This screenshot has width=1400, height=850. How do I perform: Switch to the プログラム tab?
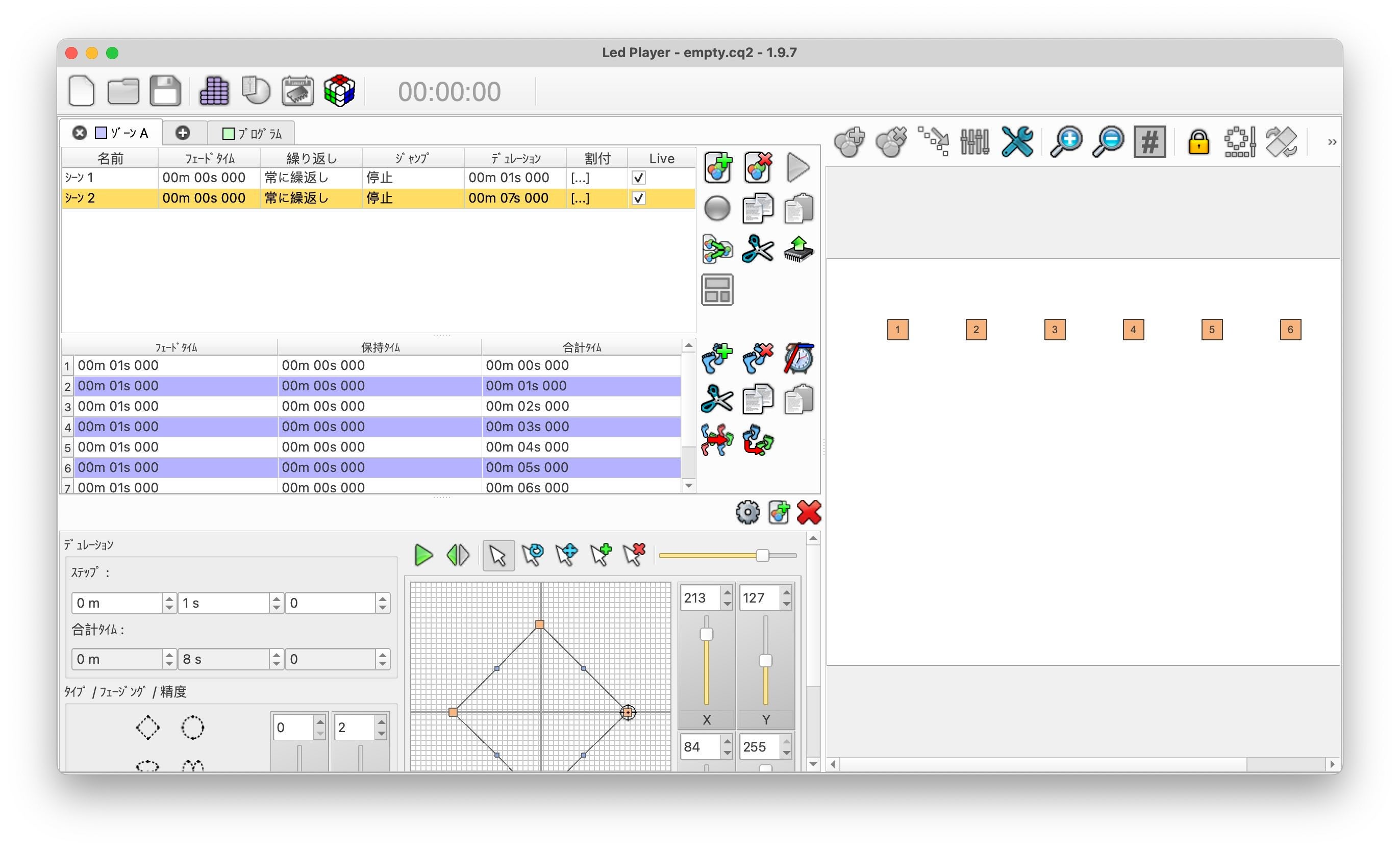coord(252,134)
